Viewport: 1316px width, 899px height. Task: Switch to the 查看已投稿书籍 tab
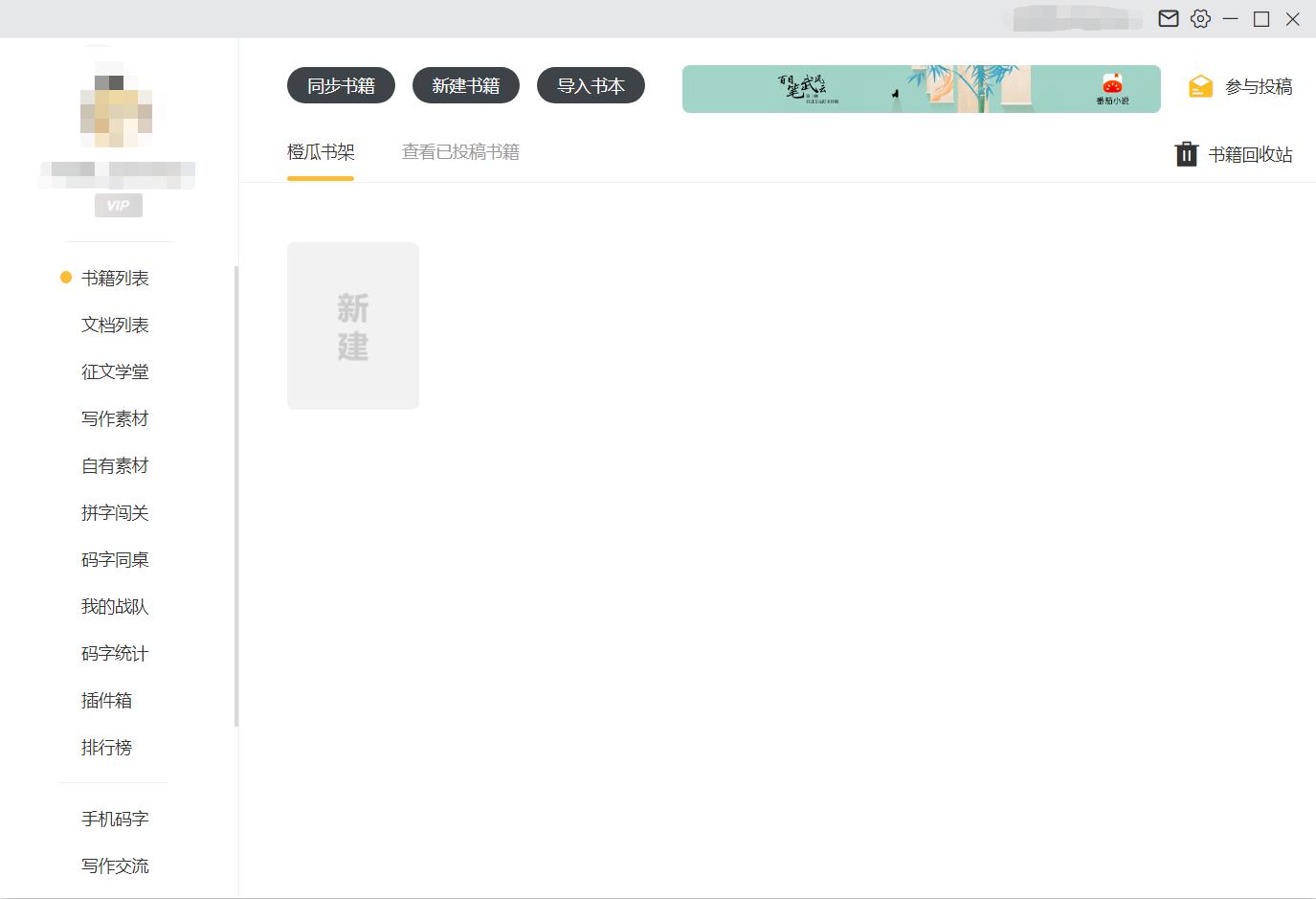point(460,152)
